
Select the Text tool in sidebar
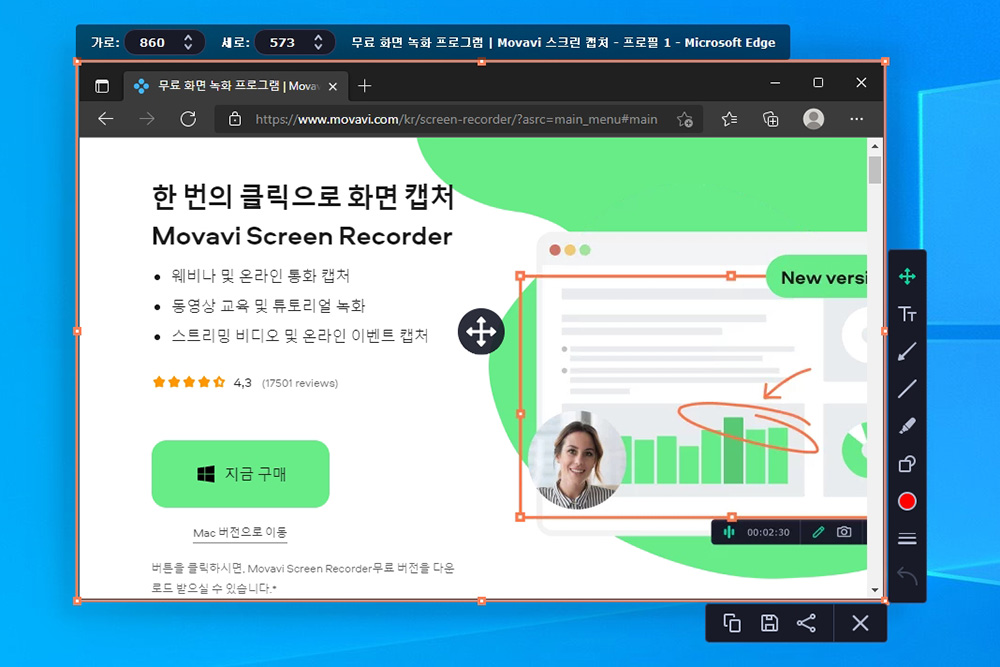(x=907, y=314)
